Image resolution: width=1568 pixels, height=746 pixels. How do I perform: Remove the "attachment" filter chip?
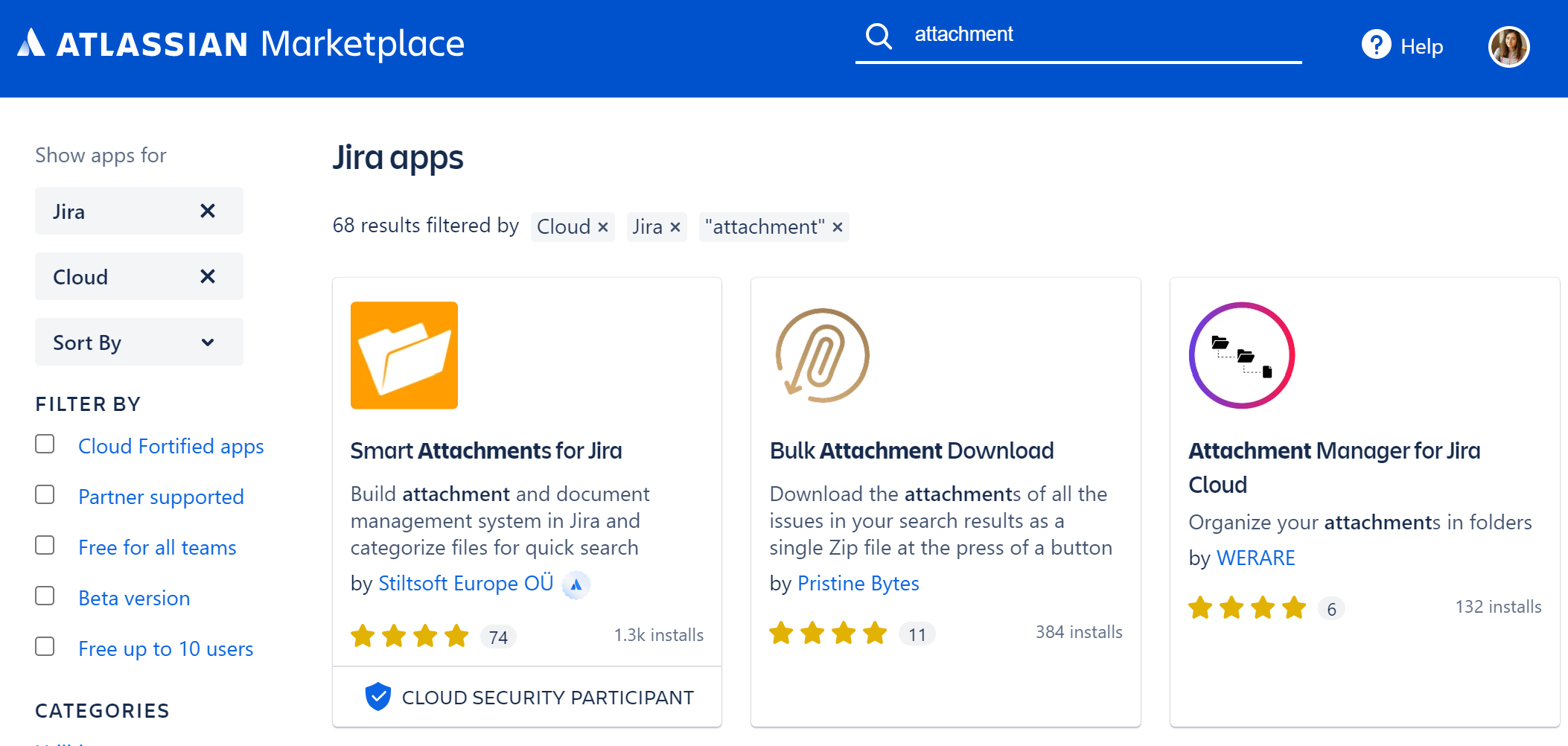point(838,227)
